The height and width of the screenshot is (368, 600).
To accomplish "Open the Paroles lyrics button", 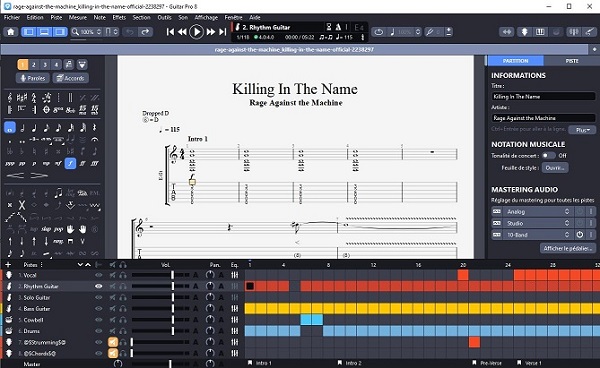I will pyautogui.click(x=33, y=78).
